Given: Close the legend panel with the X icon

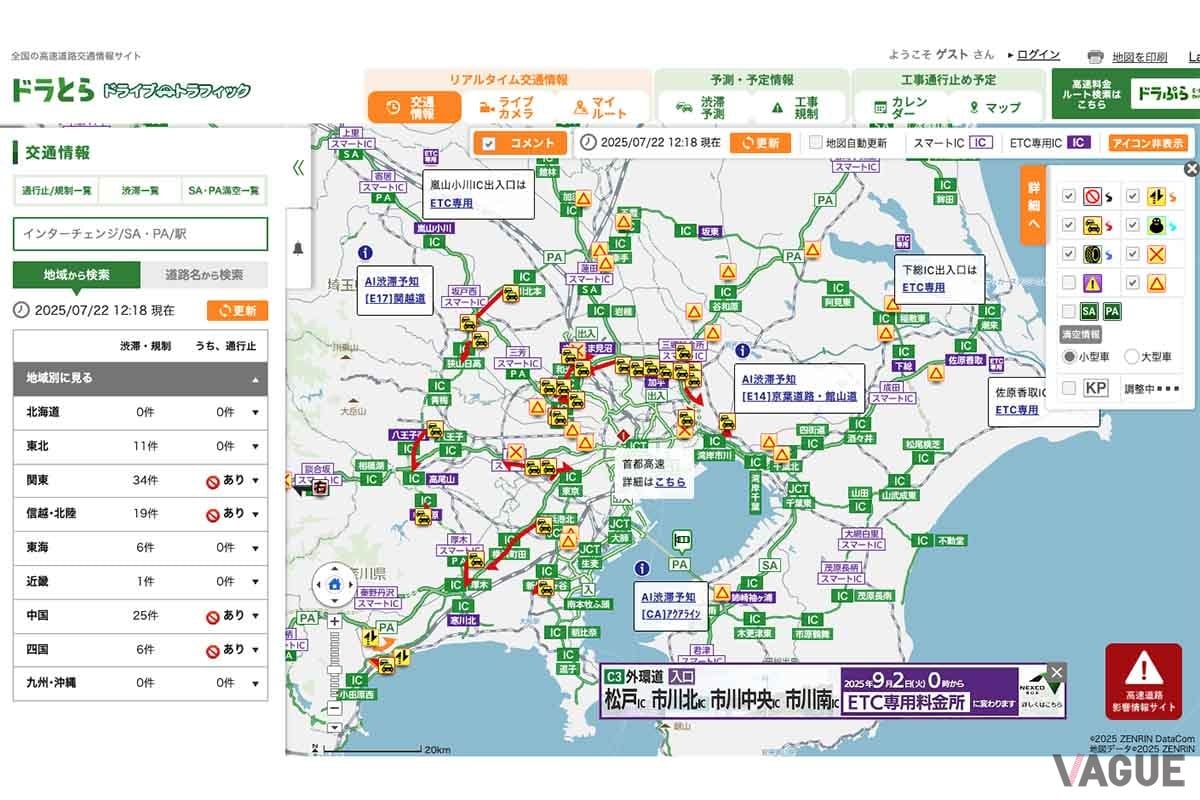Looking at the screenshot, I should click(x=1190, y=169).
